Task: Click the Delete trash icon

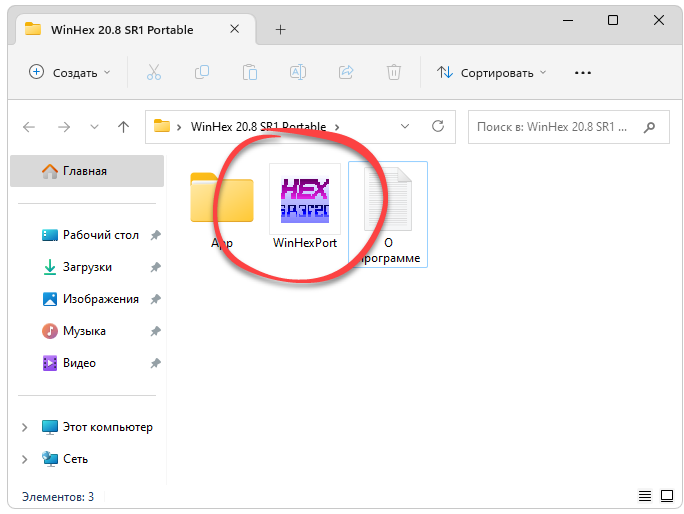Action: click(x=393, y=72)
